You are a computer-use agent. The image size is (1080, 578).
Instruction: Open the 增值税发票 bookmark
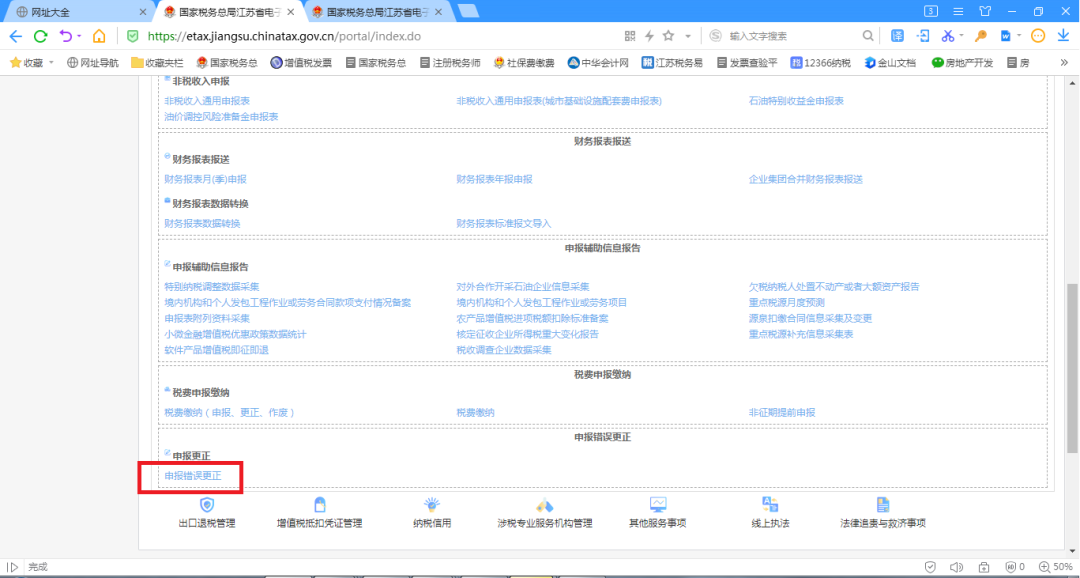coord(301,63)
